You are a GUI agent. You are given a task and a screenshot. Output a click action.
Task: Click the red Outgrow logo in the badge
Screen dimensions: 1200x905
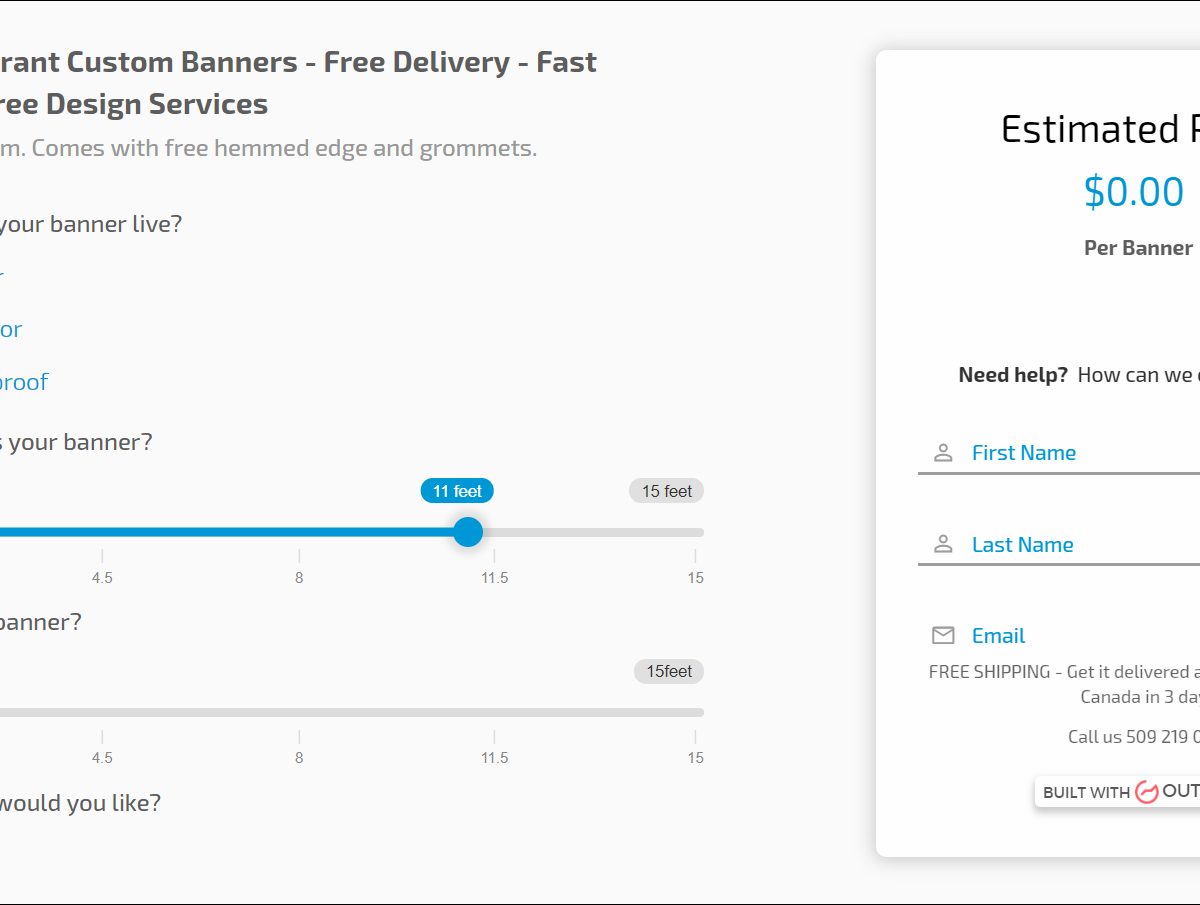[1146, 792]
